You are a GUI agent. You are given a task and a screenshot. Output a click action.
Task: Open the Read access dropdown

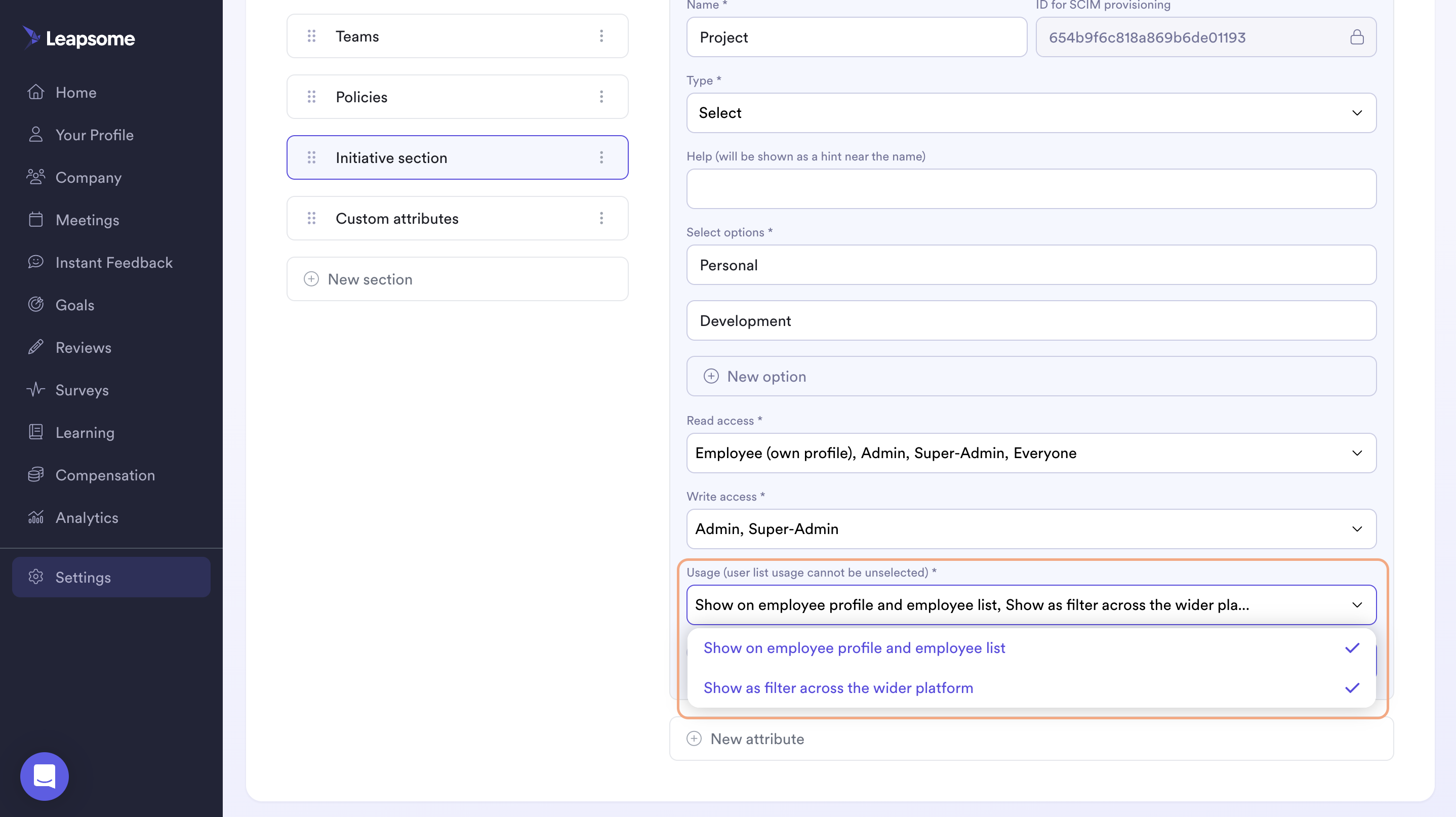1031,453
